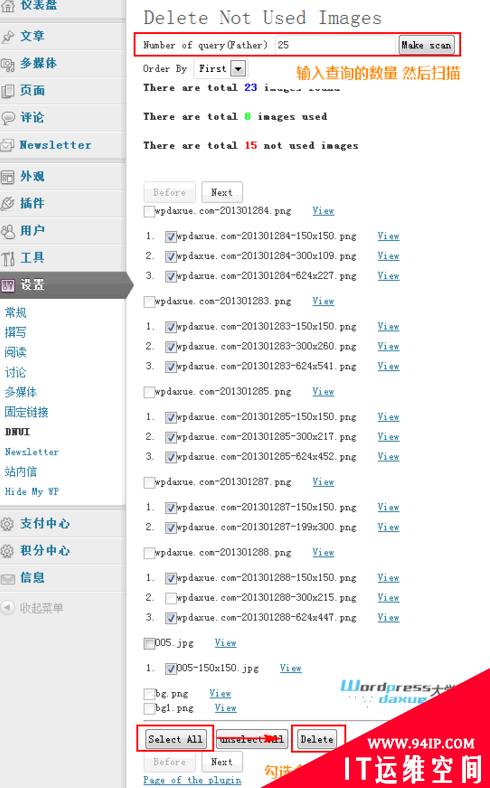This screenshot has width=490, height=788.
Task: Open the Page of the plugin link
Action: 192,780
